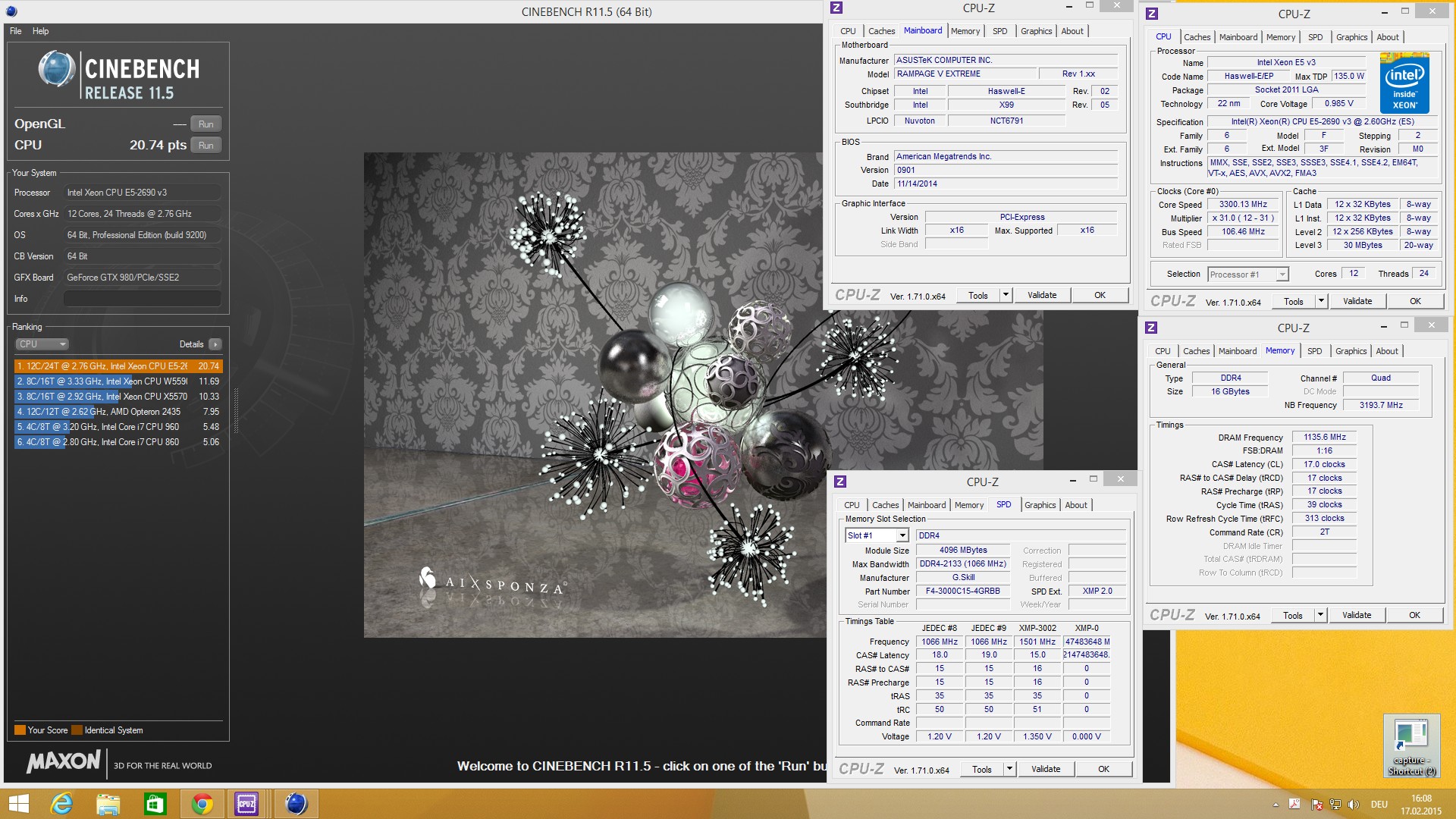The width and height of the screenshot is (1456, 819).
Task: Run the CPU benchmark
Action: point(206,146)
